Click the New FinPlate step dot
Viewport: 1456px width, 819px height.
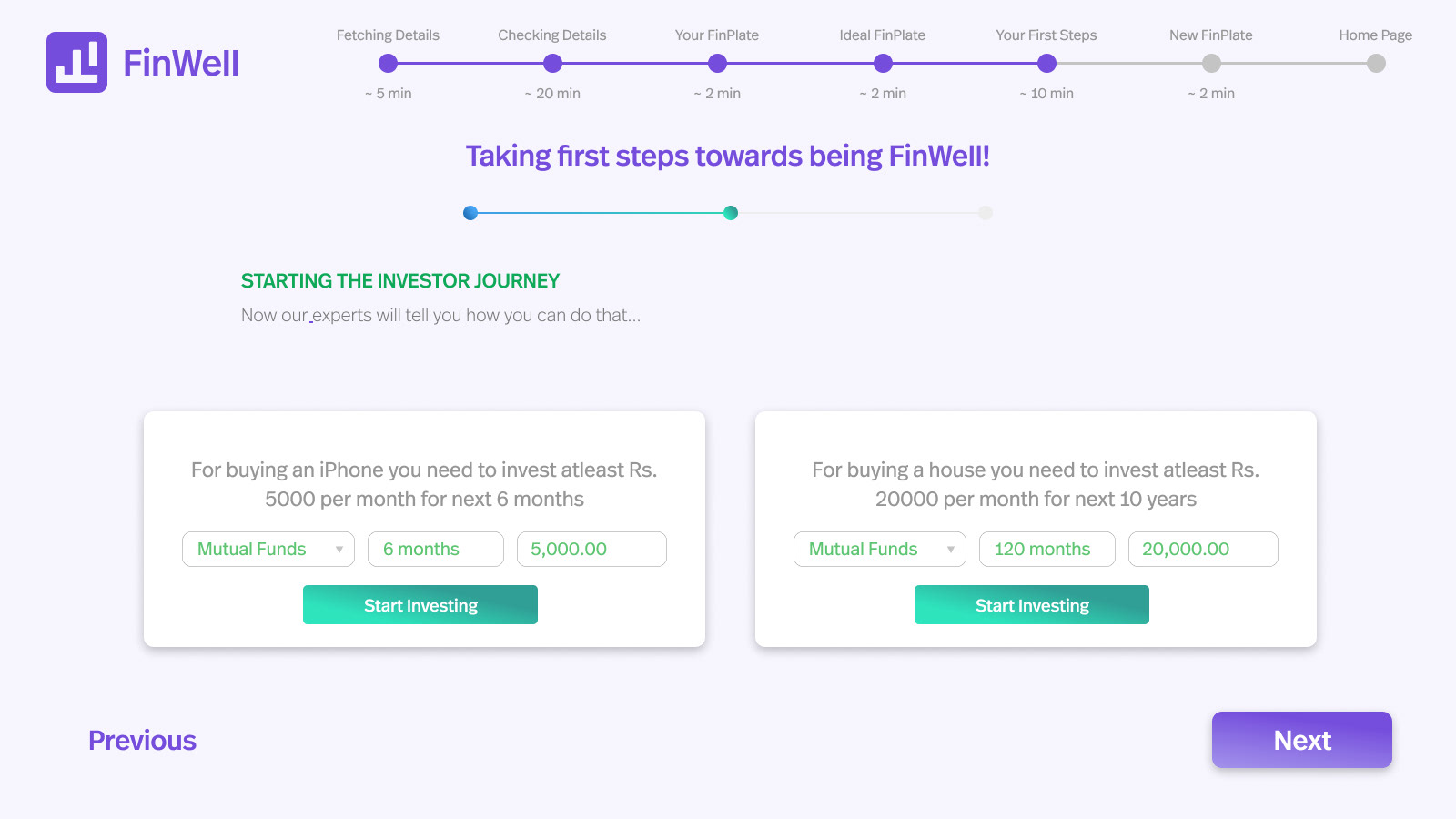click(x=1211, y=63)
